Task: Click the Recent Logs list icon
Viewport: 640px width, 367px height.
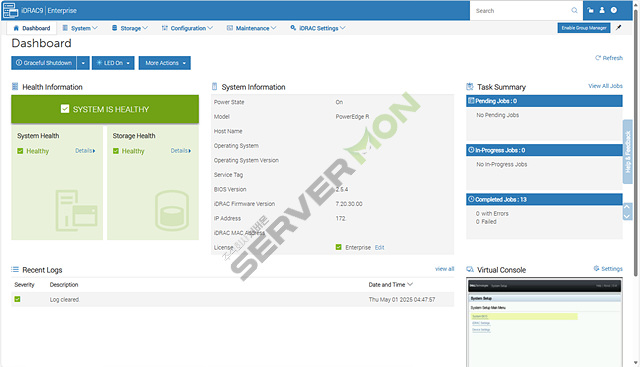Action: [15, 269]
